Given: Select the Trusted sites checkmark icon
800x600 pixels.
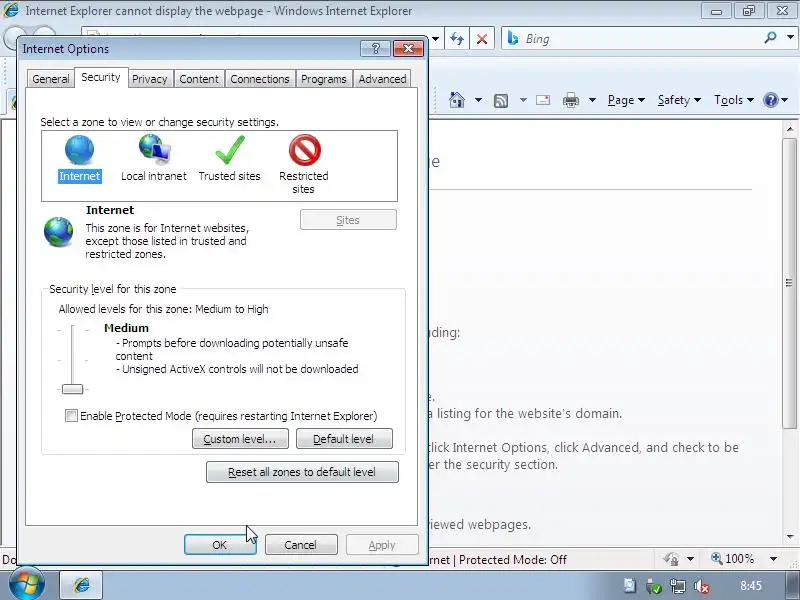Looking at the screenshot, I should coord(230,149).
